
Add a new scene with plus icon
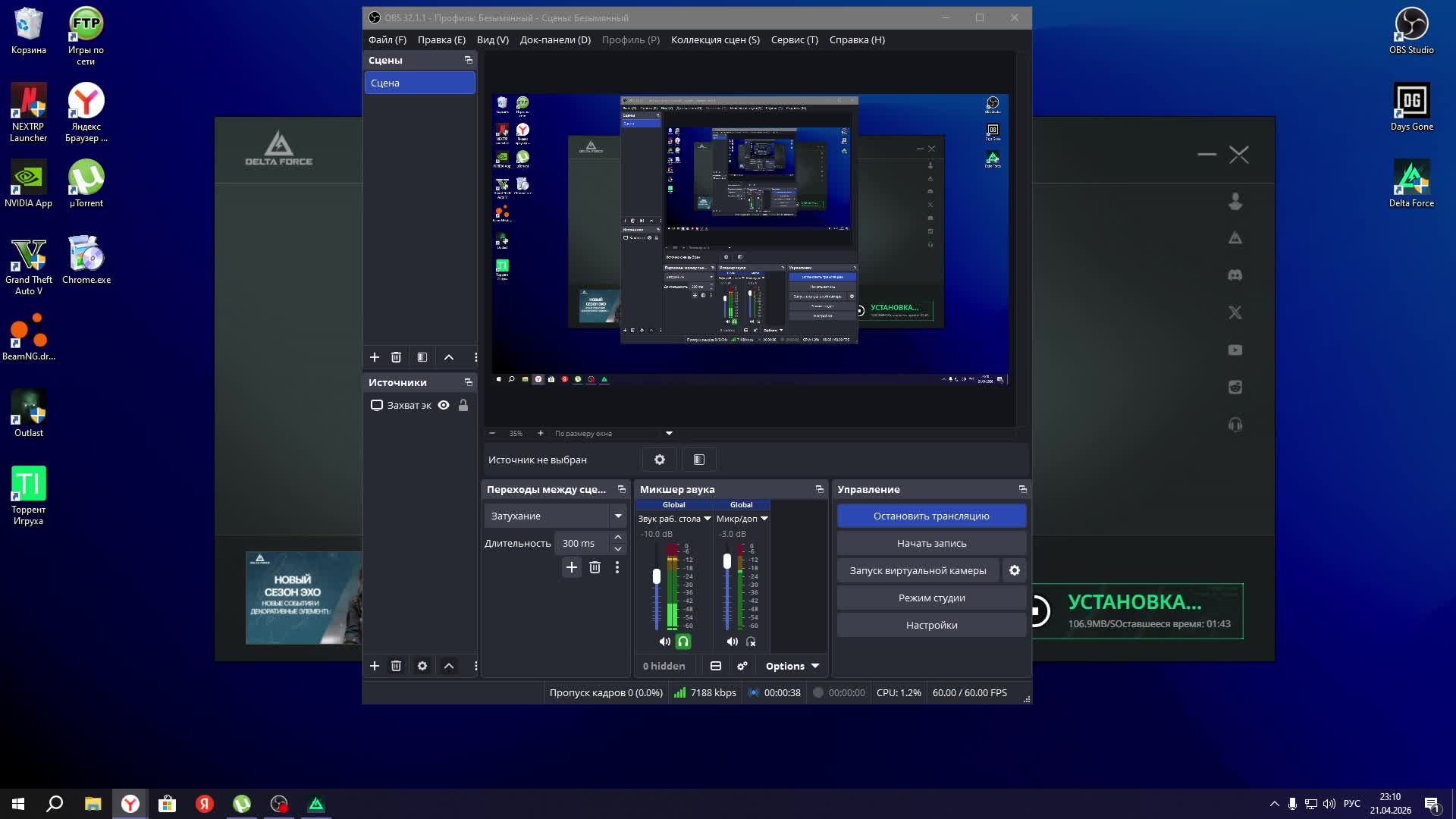tap(375, 357)
